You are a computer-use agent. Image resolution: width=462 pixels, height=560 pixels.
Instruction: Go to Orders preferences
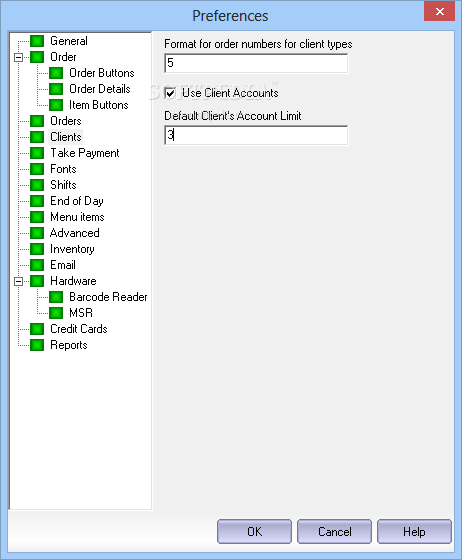(66, 121)
